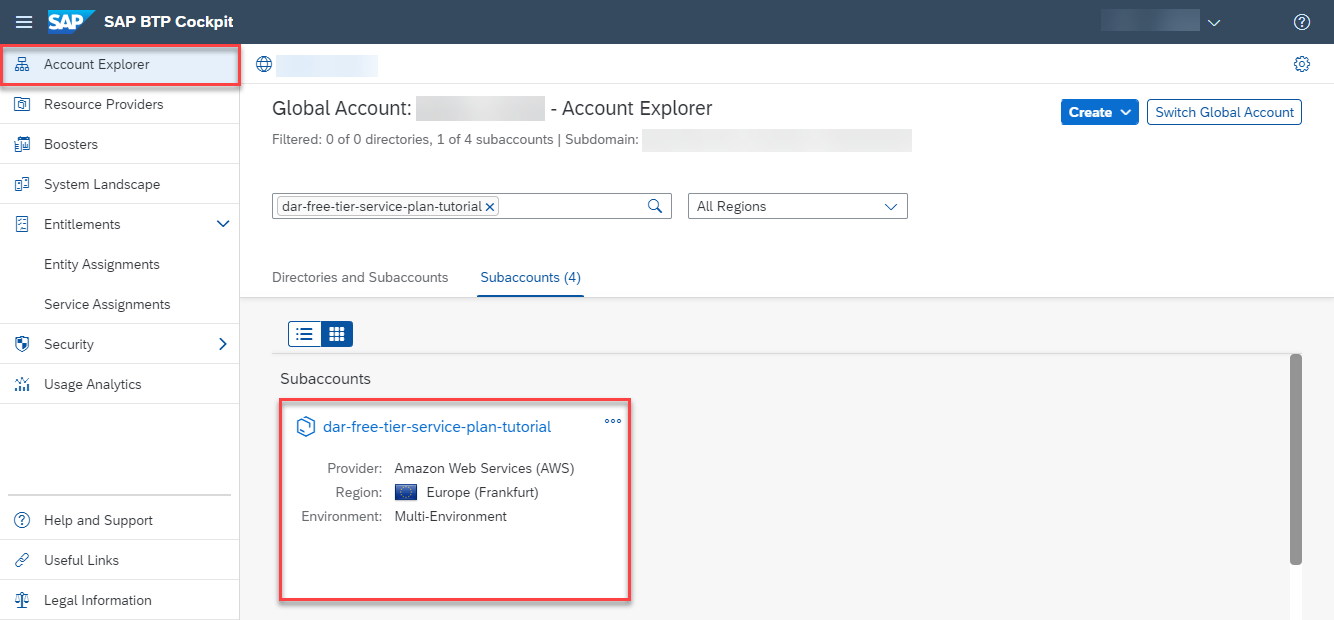The height and width of the screenshot is (620, 1334).
Task: Open Useful Links
Action: 120,560
